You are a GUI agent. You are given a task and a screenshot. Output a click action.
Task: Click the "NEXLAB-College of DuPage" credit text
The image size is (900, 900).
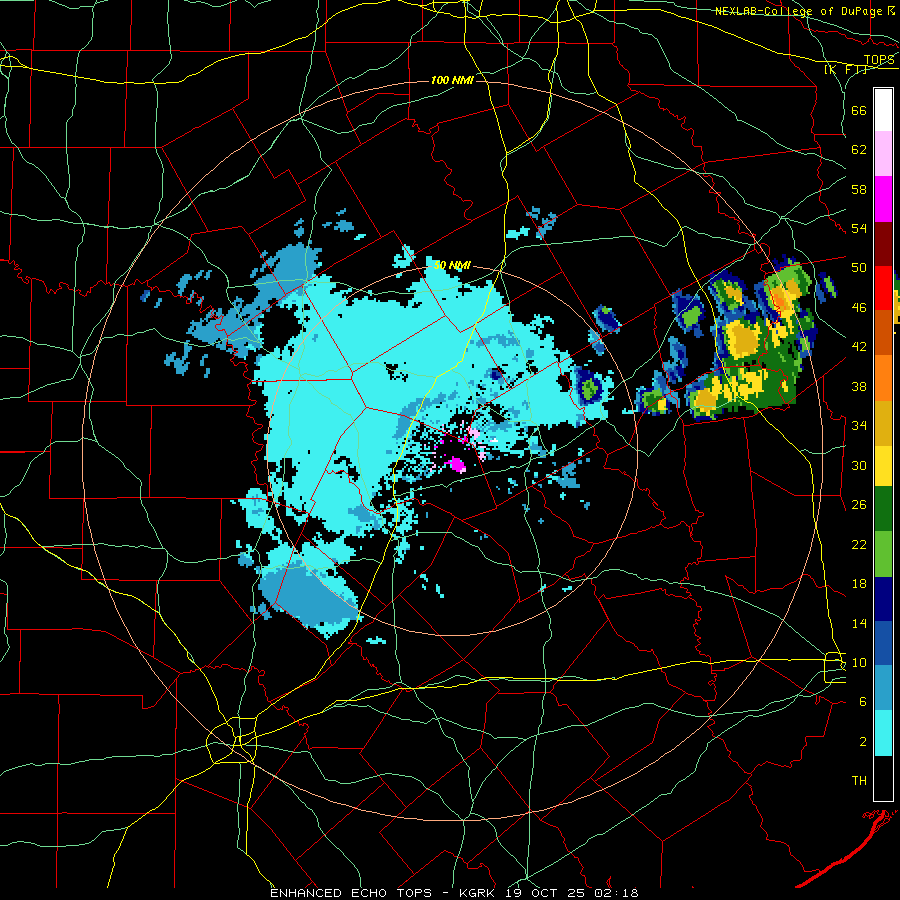(799, 11)
